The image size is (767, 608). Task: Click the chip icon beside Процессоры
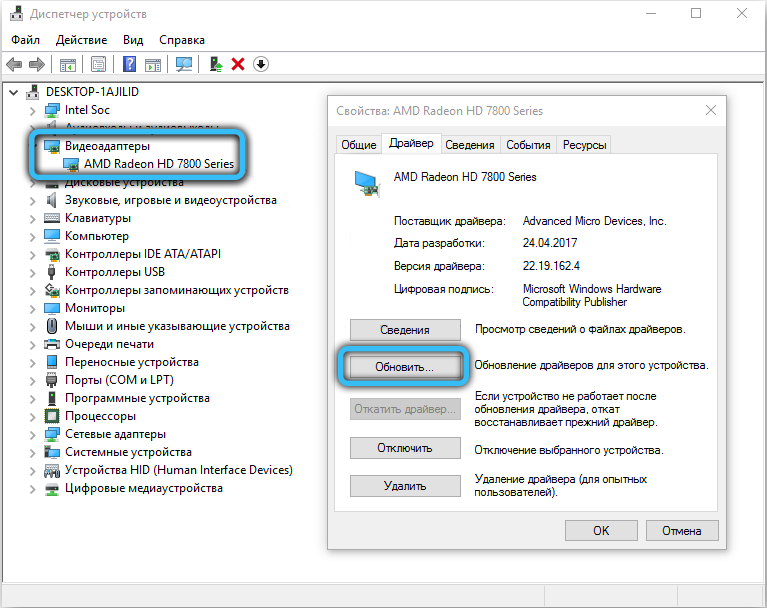point(52,416)
